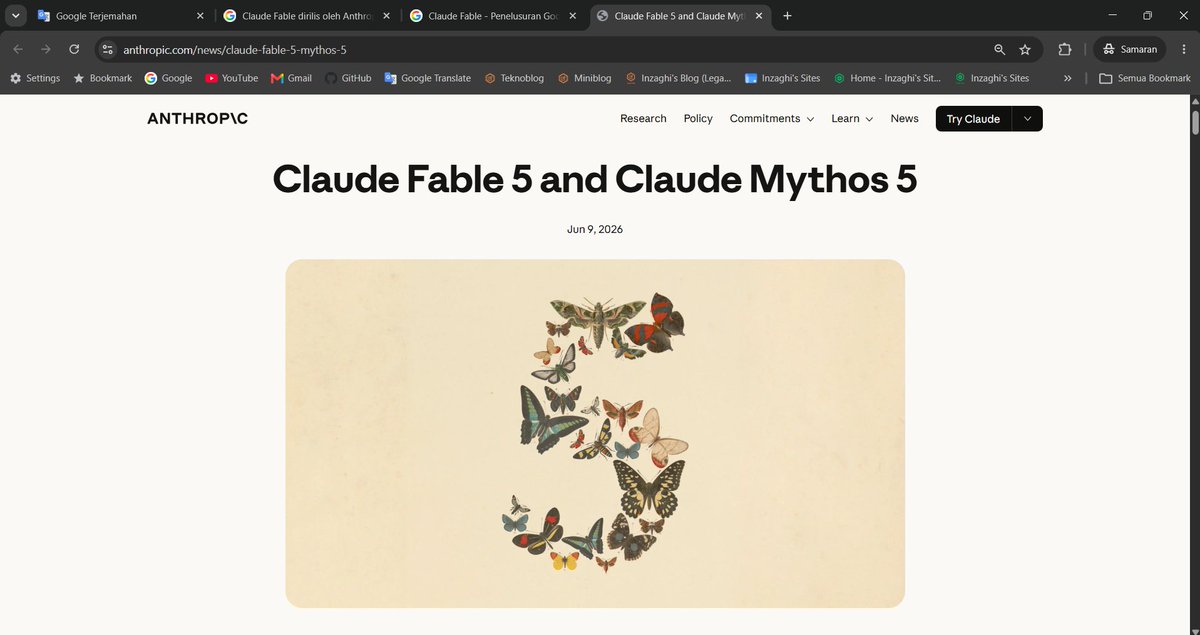Open the GitHub bookmark

point(348,78)
